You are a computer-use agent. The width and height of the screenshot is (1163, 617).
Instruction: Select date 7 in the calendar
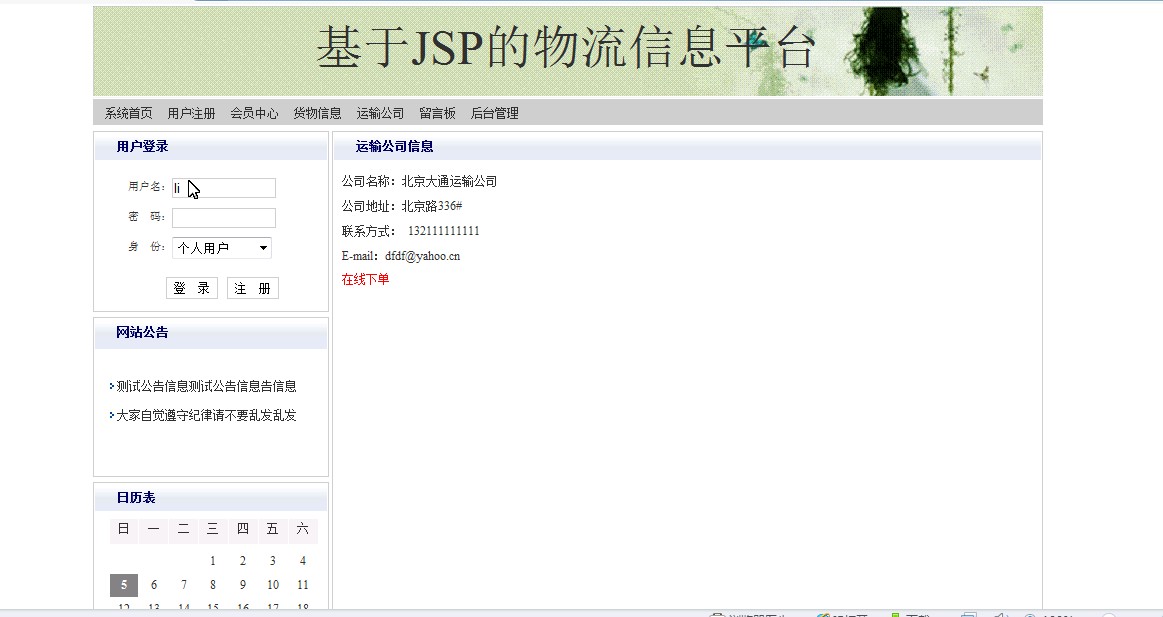point(183,585)
